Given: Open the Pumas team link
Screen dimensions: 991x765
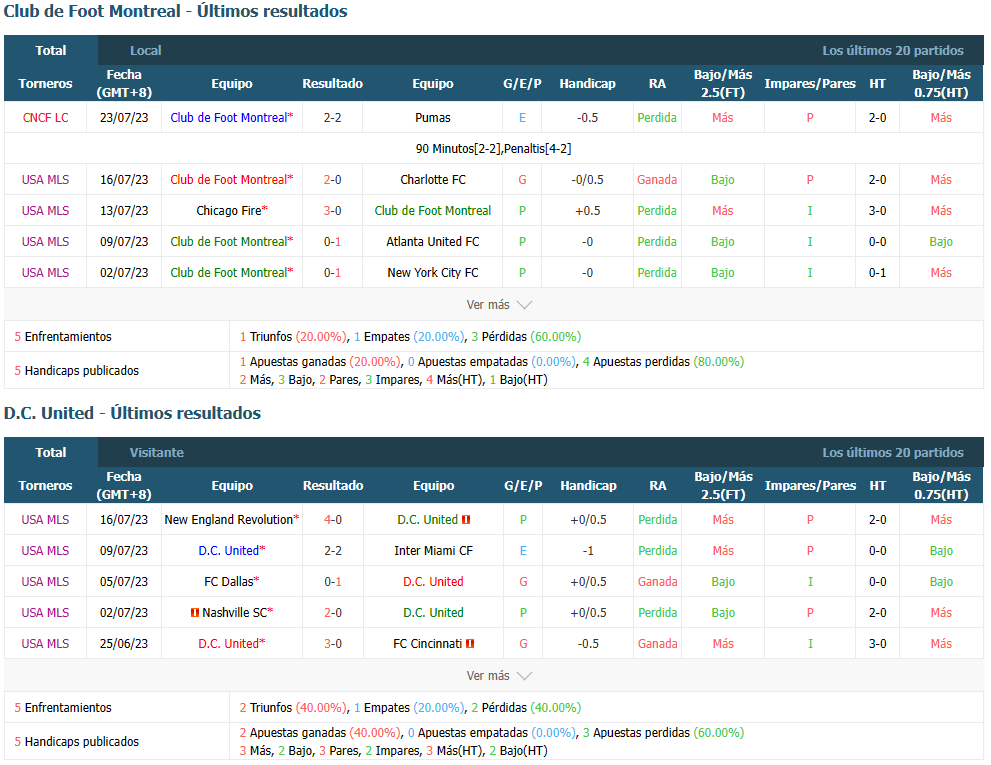Looking at the screenshot, I should (433, 118).
